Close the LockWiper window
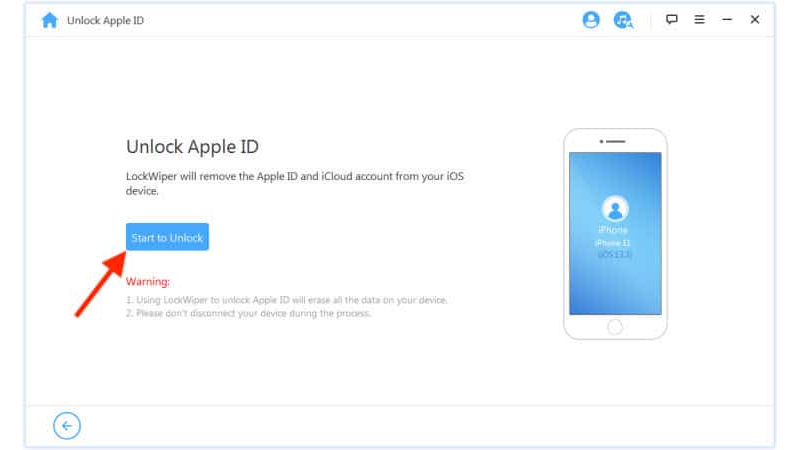Image resolution: width=800 pixels, height=450 pixels. [755, 19]
